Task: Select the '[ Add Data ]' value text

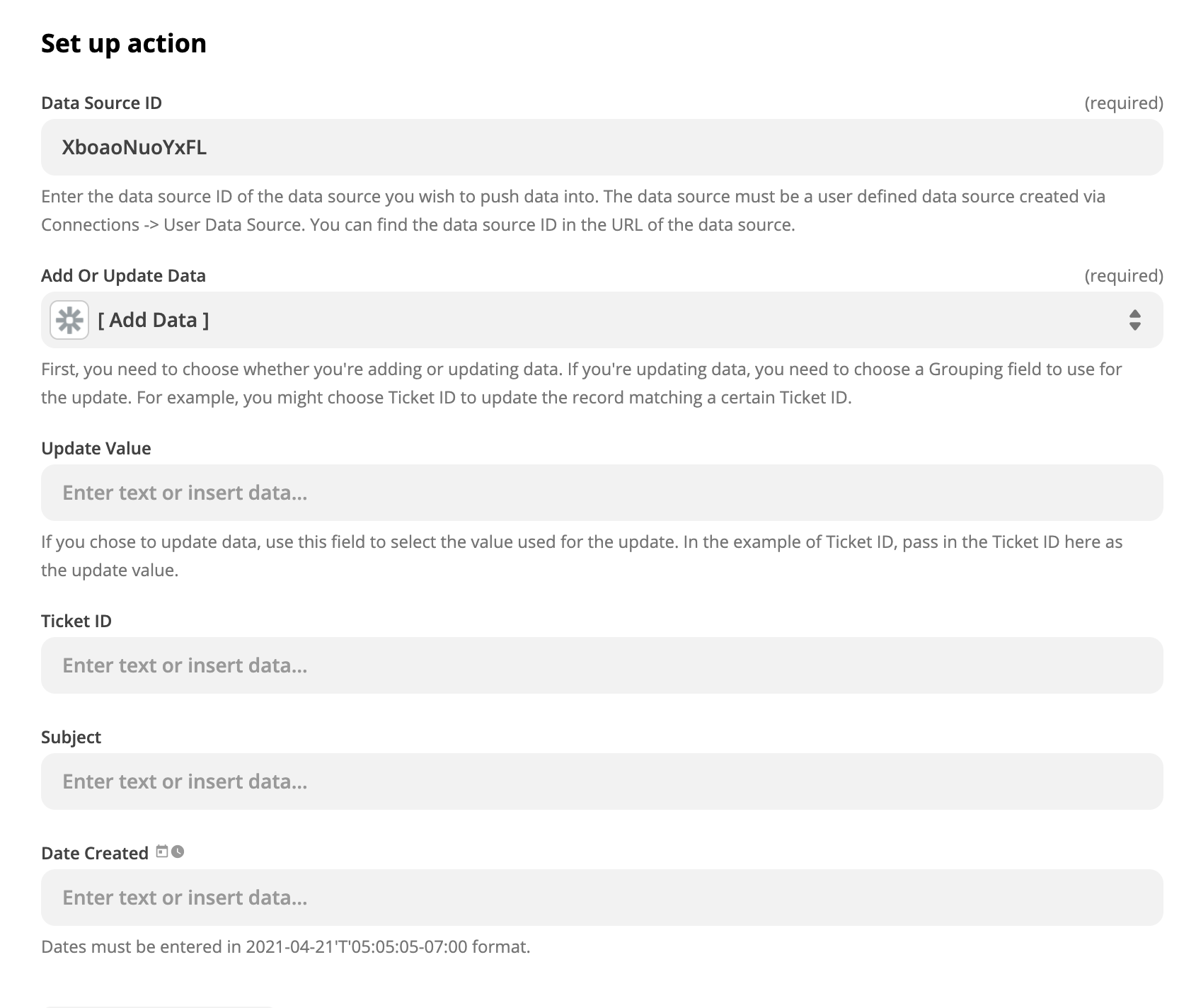Action: pyautogui.click(x=153, y=320)
